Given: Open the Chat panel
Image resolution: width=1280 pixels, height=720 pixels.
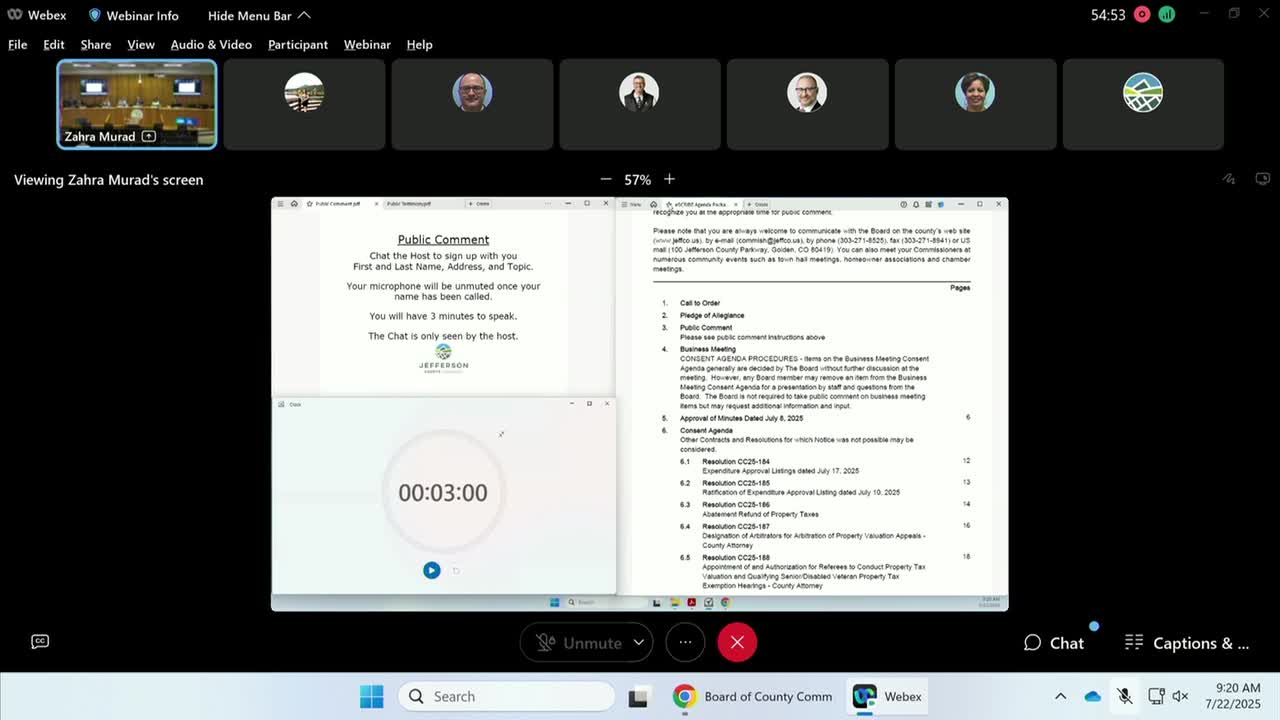Looking at the screenshot, I should pyautogui.click(x=1054, y=643).
